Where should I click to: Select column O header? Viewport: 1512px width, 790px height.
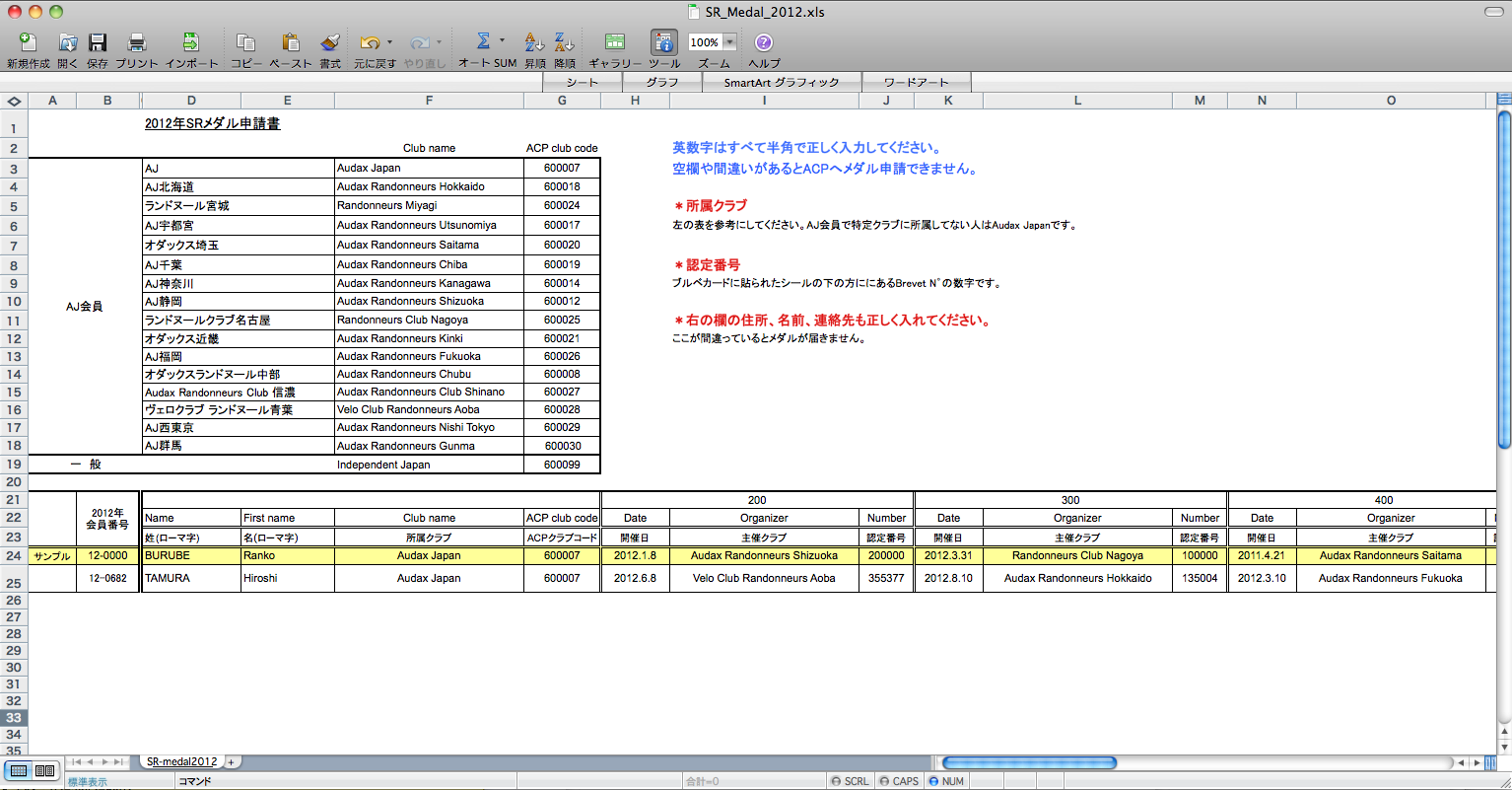1391,101
